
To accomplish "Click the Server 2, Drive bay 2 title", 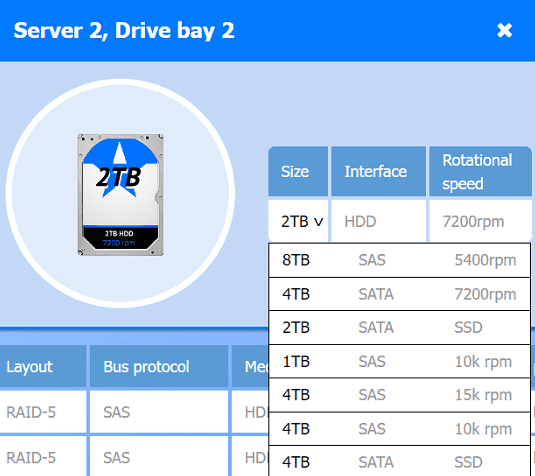I will tap(124, 30).
